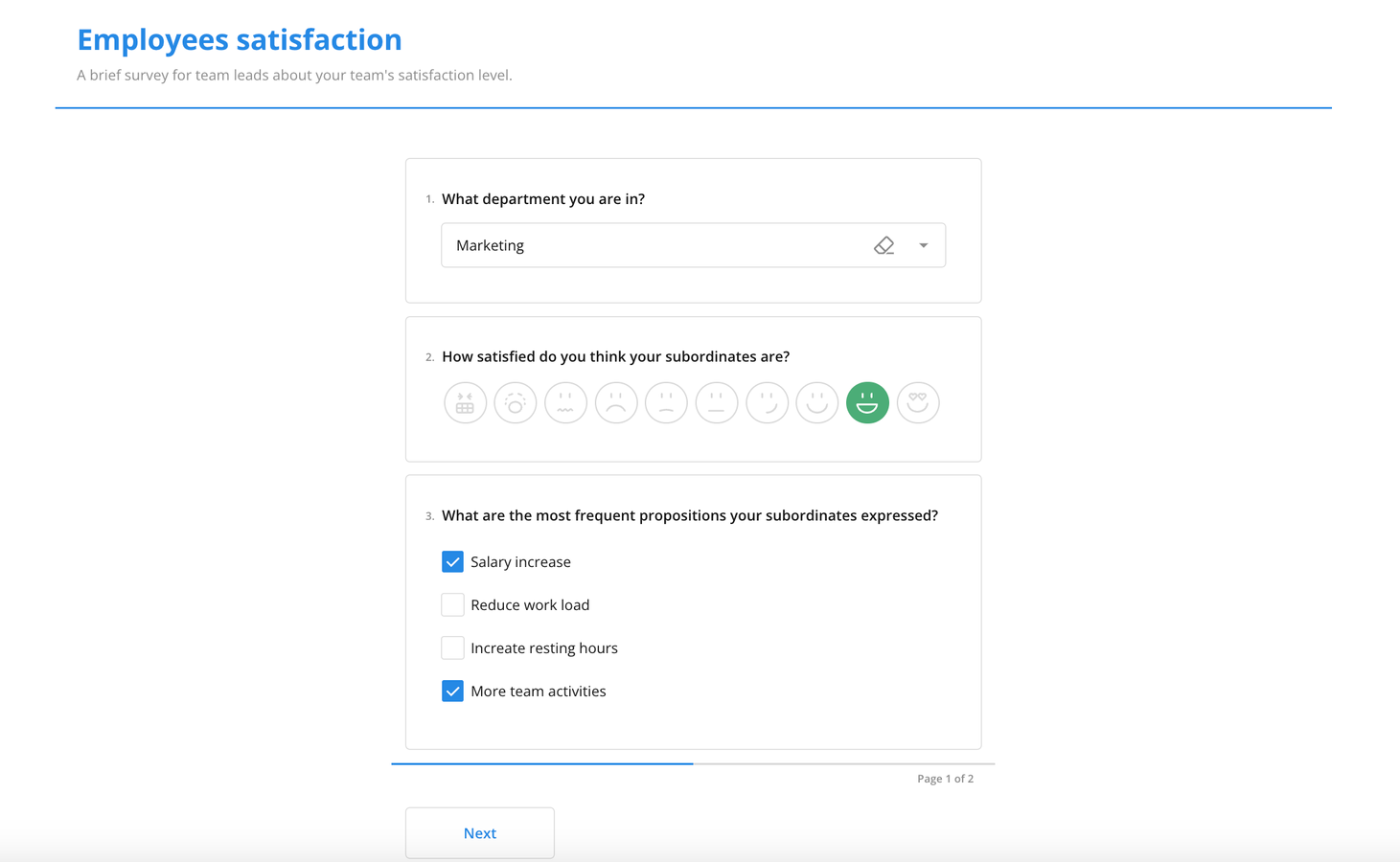Screen dimensions: 1400x862
Task: Select the grimacing teeth face rating
Action: (x=465, y=402)
